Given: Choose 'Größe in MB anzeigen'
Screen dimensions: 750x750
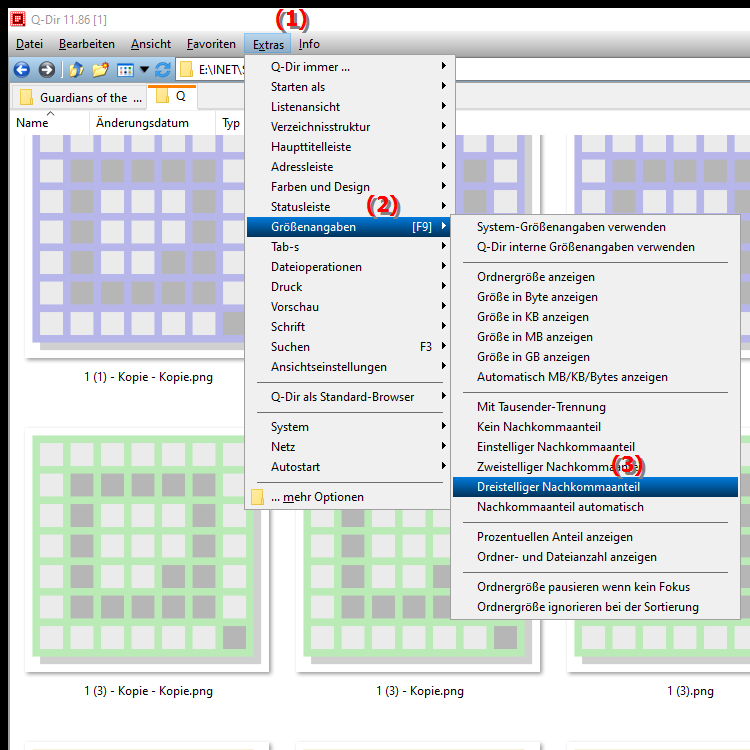Looking at the screenshot, I should tap(534, 337).
